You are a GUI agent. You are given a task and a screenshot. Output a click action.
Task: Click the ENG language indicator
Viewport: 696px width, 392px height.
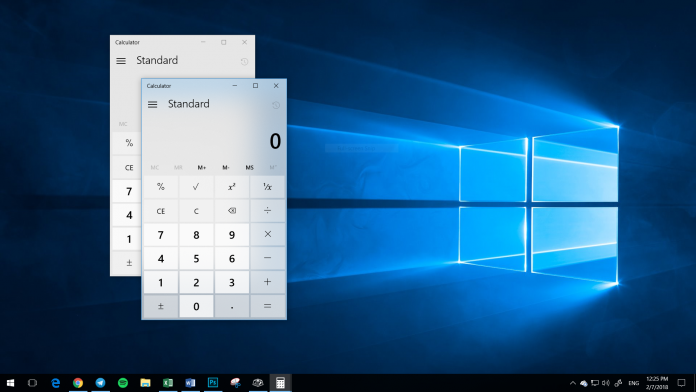pos(634,383)
